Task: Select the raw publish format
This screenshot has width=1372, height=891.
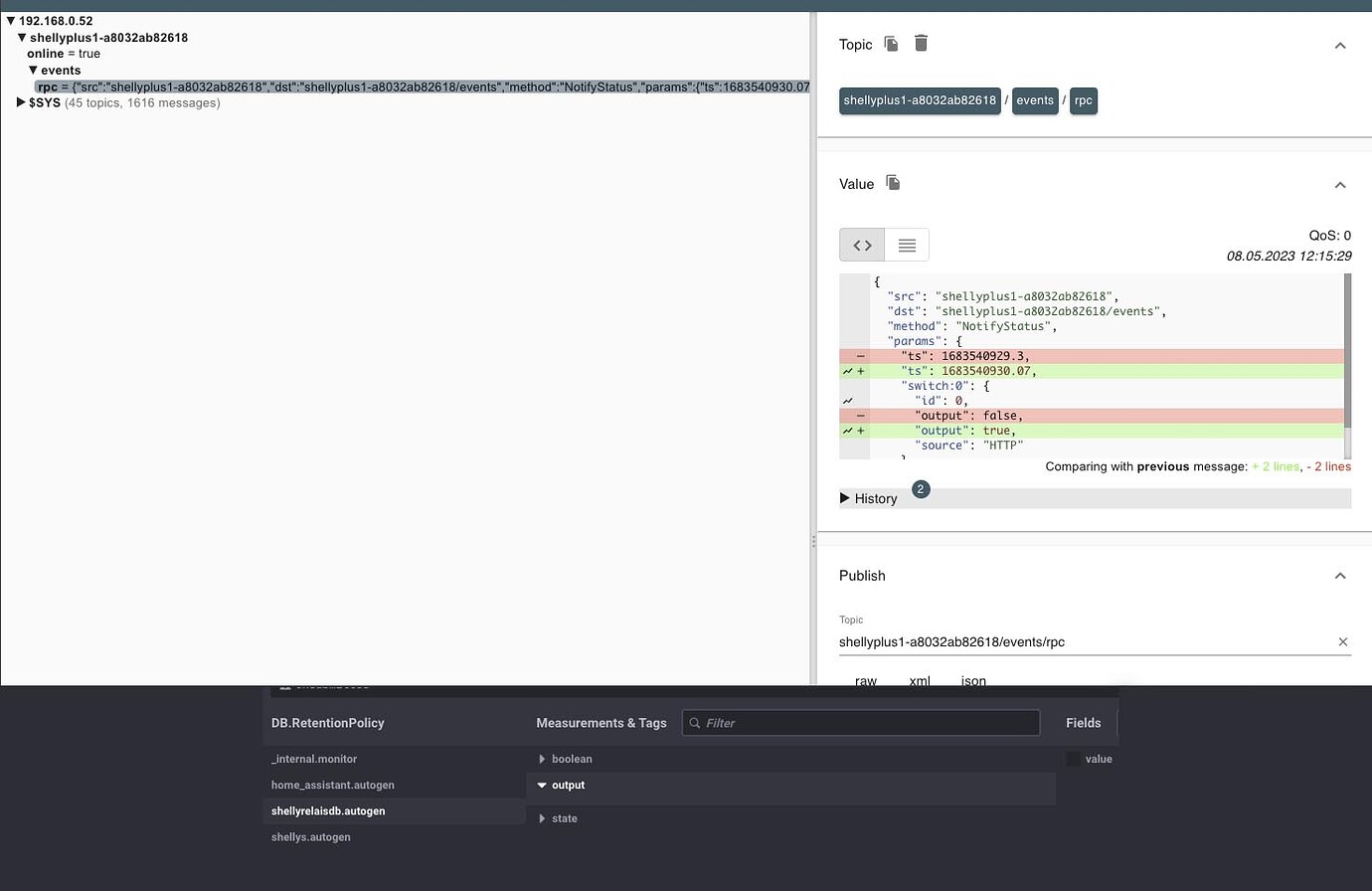Action: pyautogui.click(x=865, y=680)
